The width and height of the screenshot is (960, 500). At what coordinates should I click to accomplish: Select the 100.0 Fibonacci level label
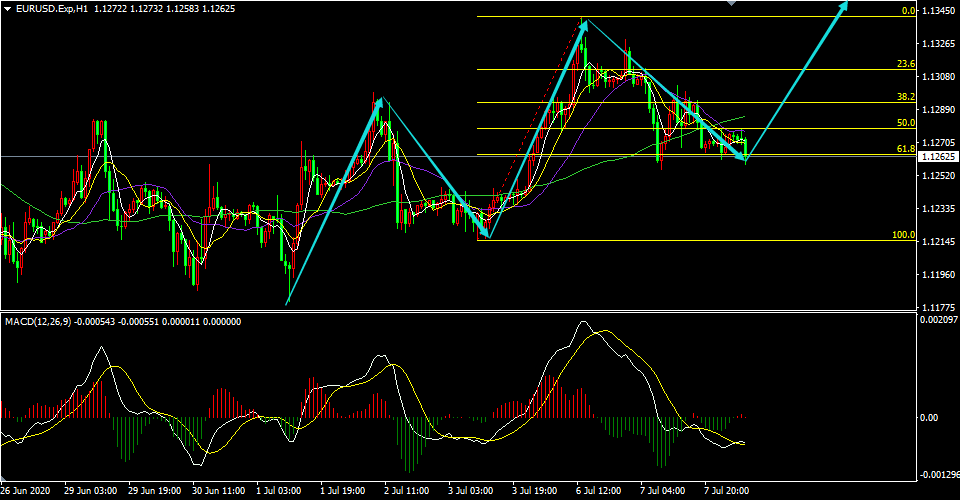(x=904, y=234)
